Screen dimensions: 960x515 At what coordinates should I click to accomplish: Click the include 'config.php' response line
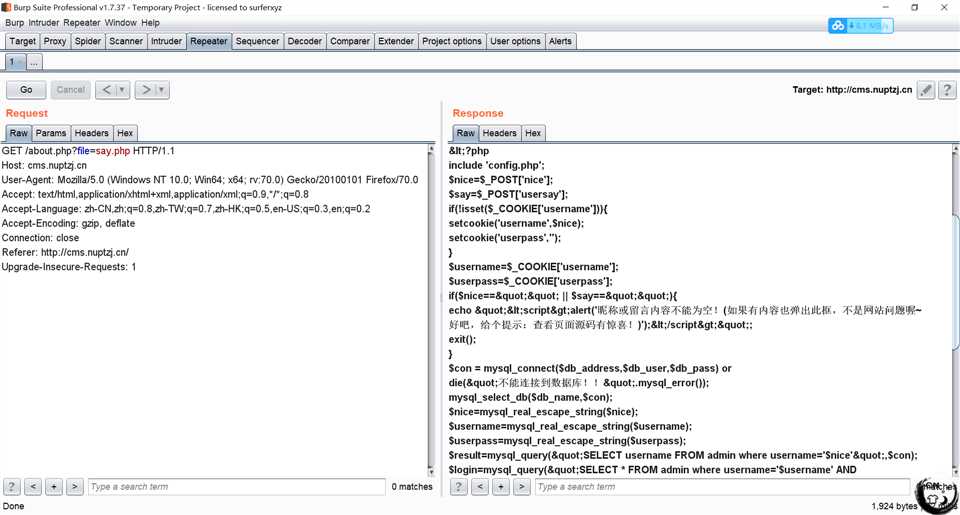point(496,165)
